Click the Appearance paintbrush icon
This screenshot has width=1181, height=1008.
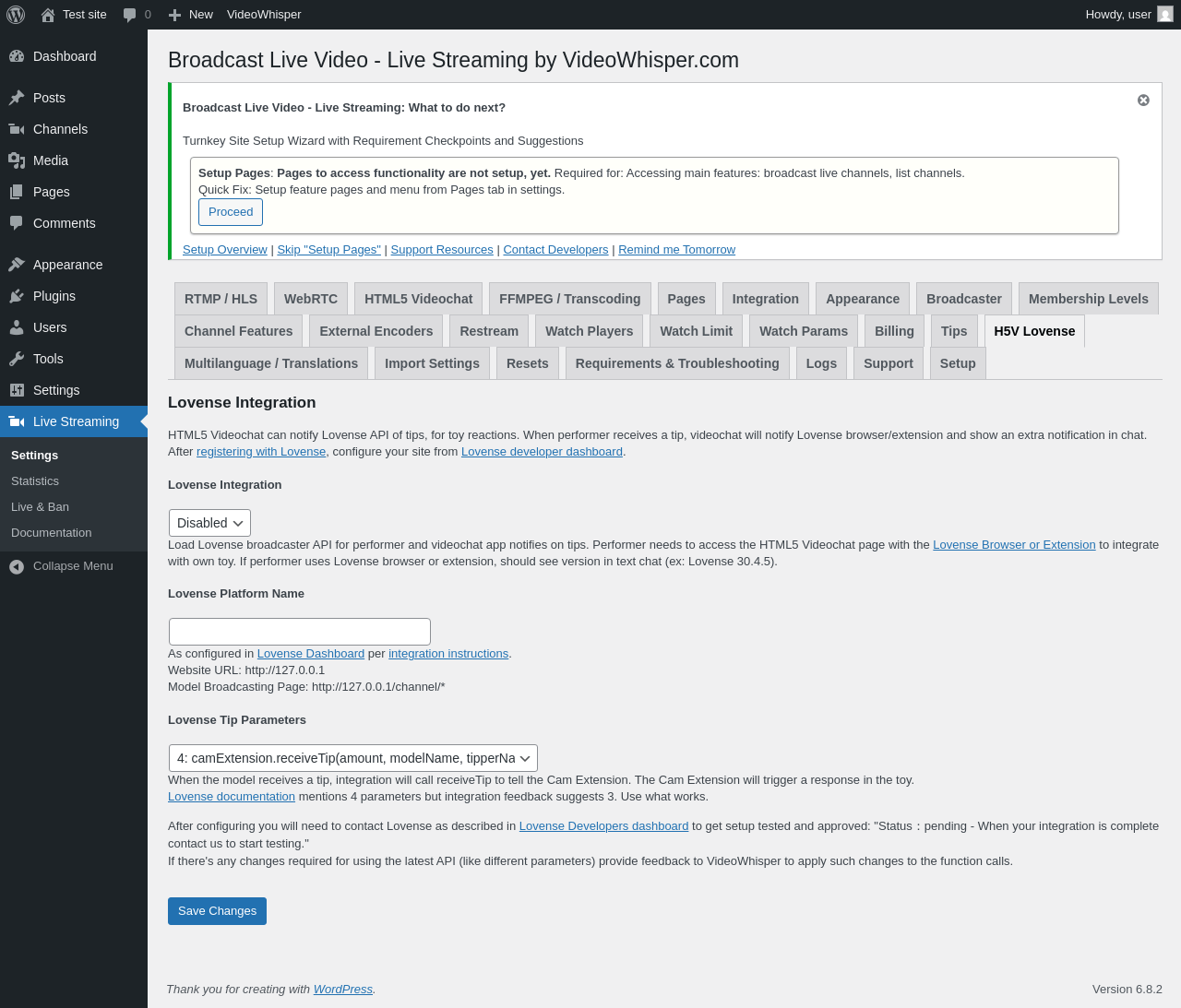(x=17, y=265)
